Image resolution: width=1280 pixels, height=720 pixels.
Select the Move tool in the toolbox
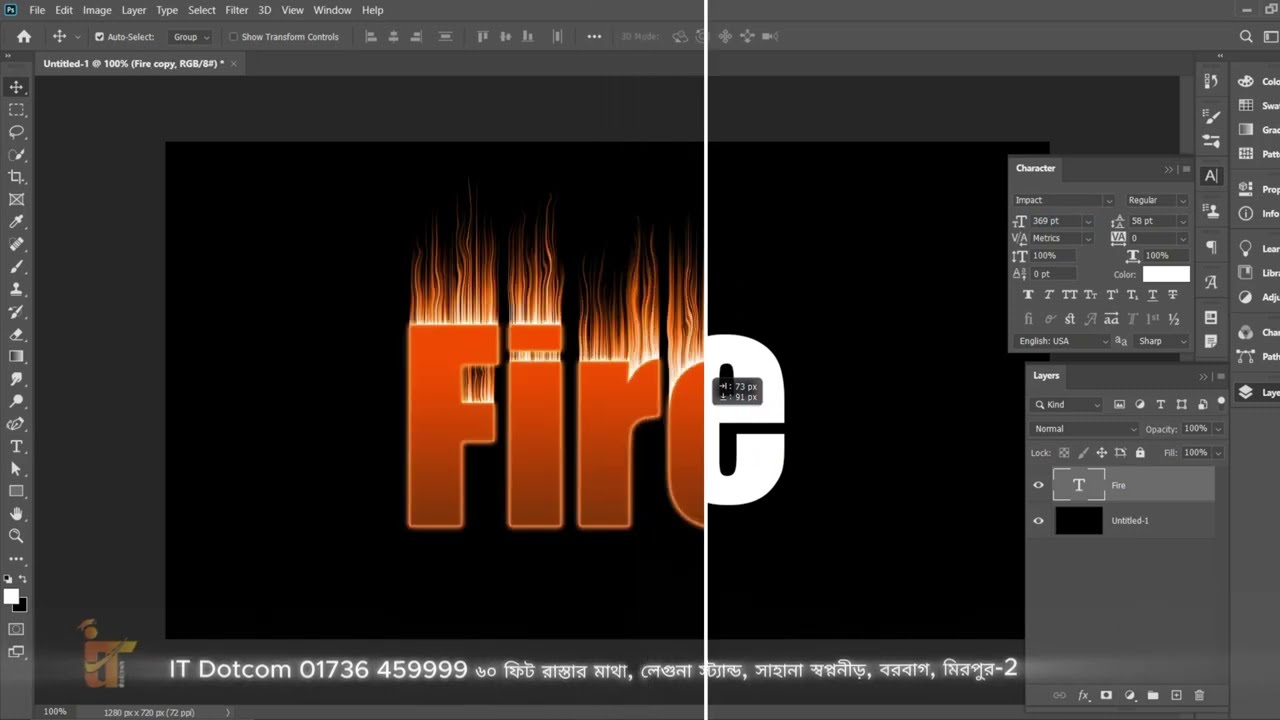pyautogui.click(x=16, y=87)
